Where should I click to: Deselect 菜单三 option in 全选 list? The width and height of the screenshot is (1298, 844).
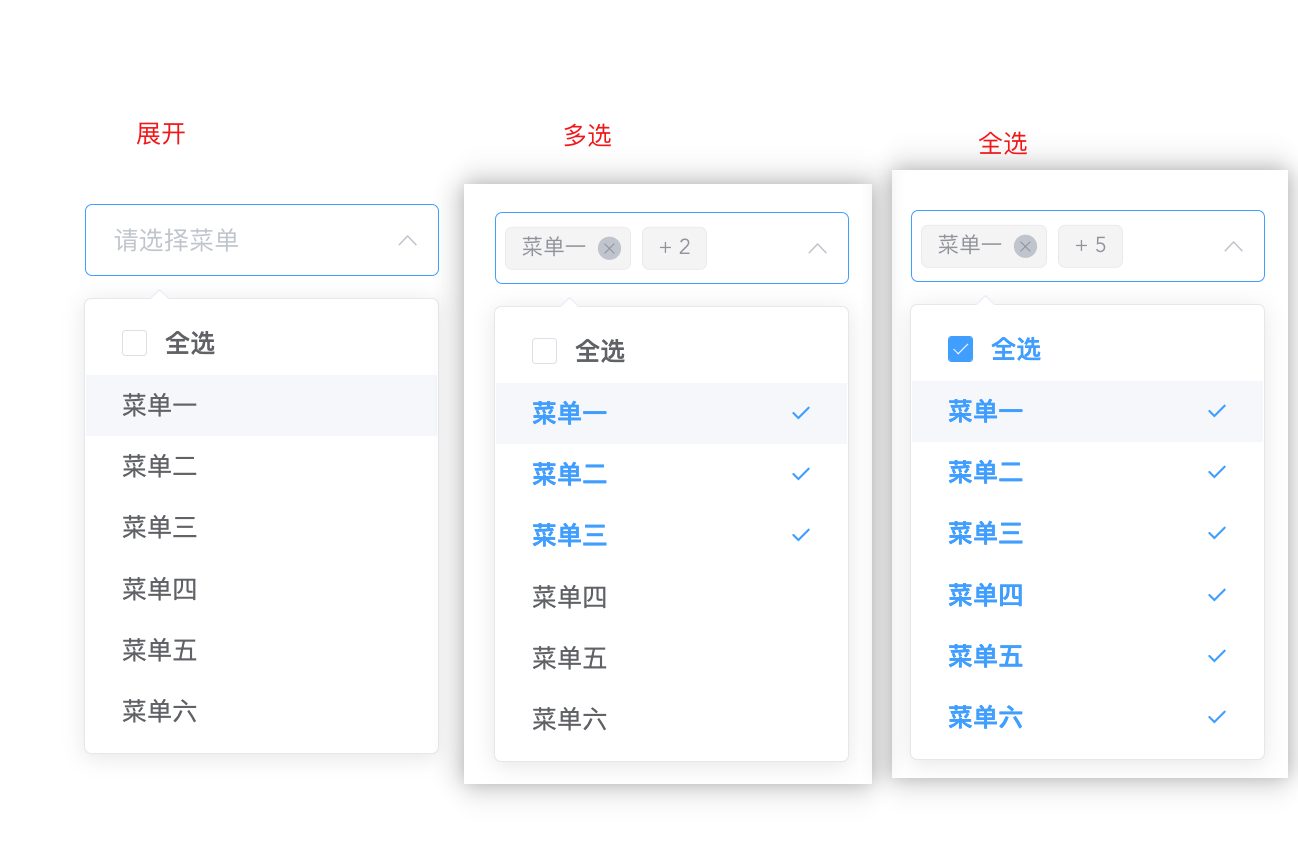[1088, 533]
